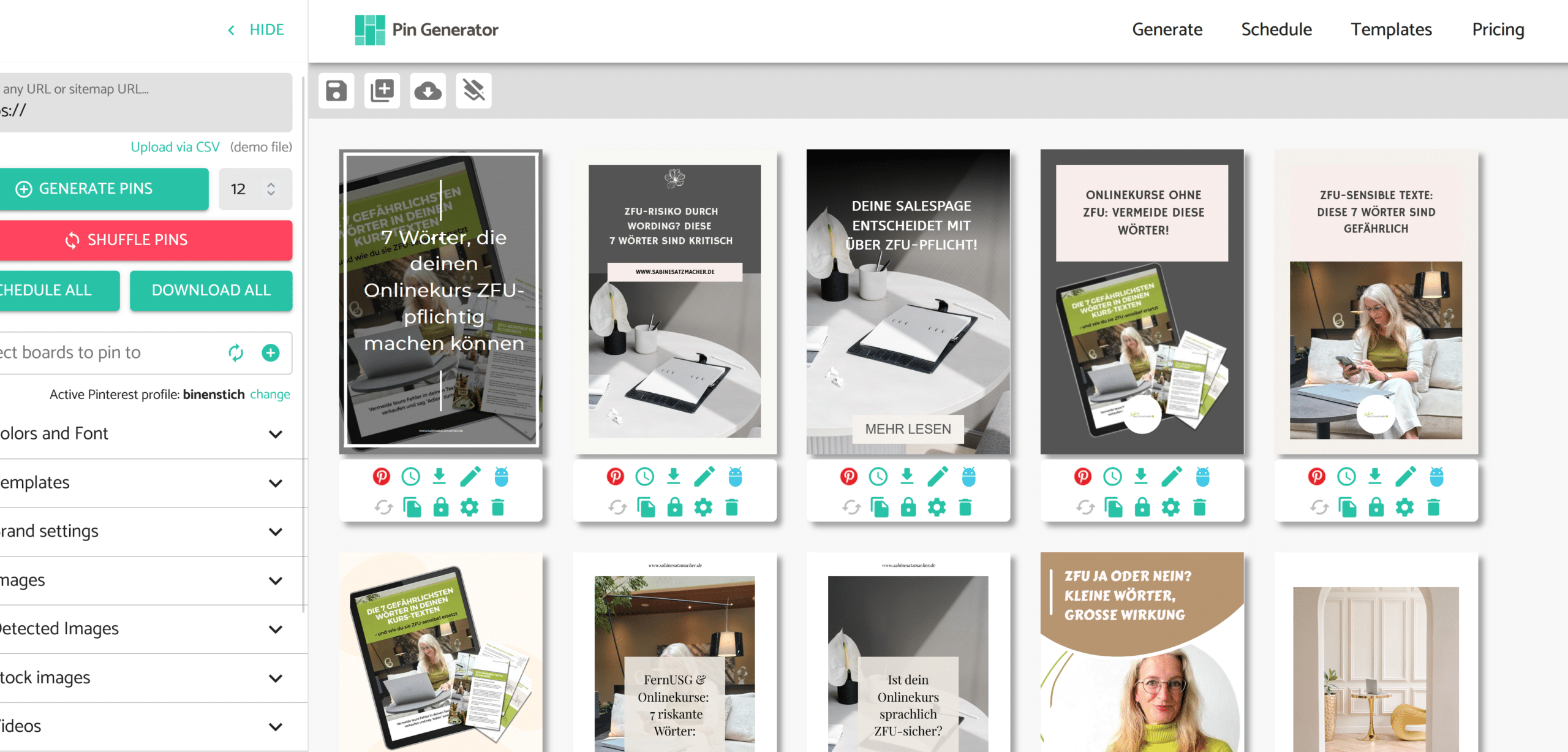Click the cloud download icon in the toolbar

click(428, 91)
